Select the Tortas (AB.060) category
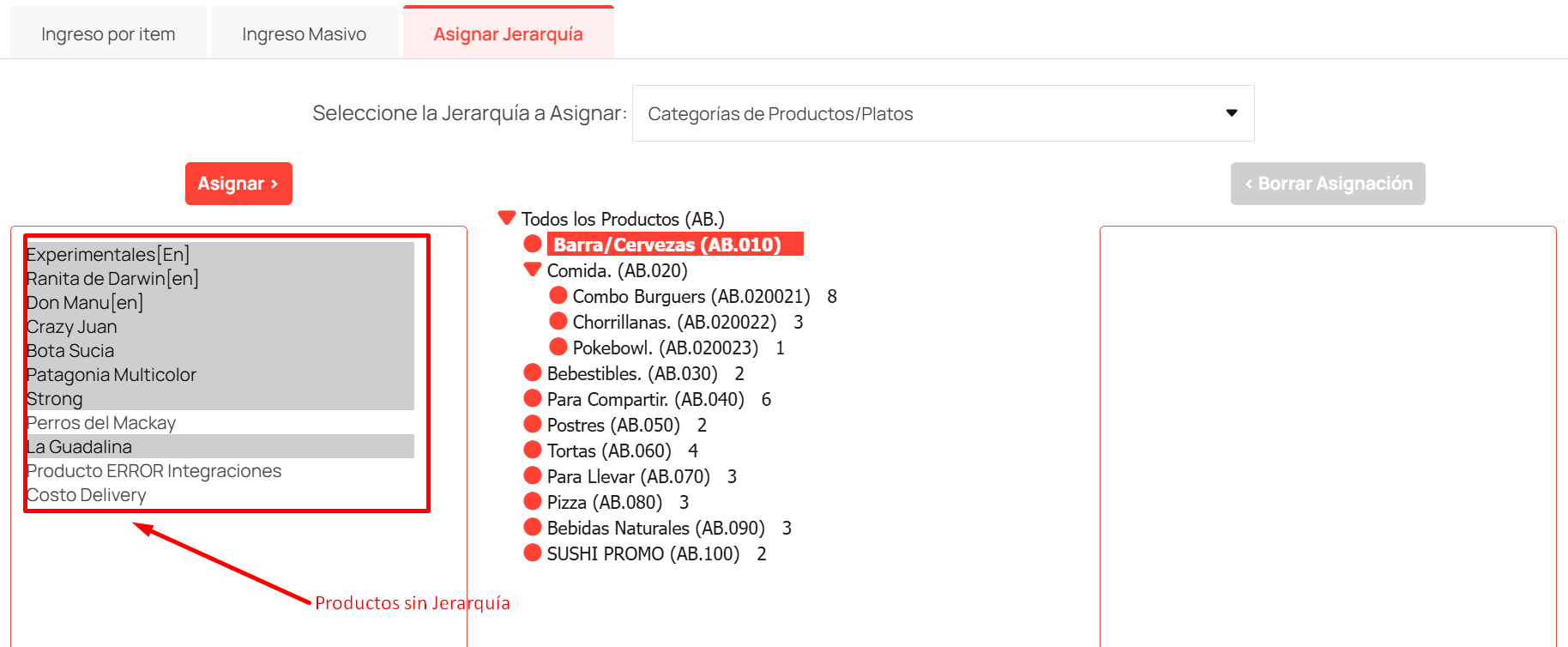This screenshot has height=647, width=1568. [x=609, y=450]
